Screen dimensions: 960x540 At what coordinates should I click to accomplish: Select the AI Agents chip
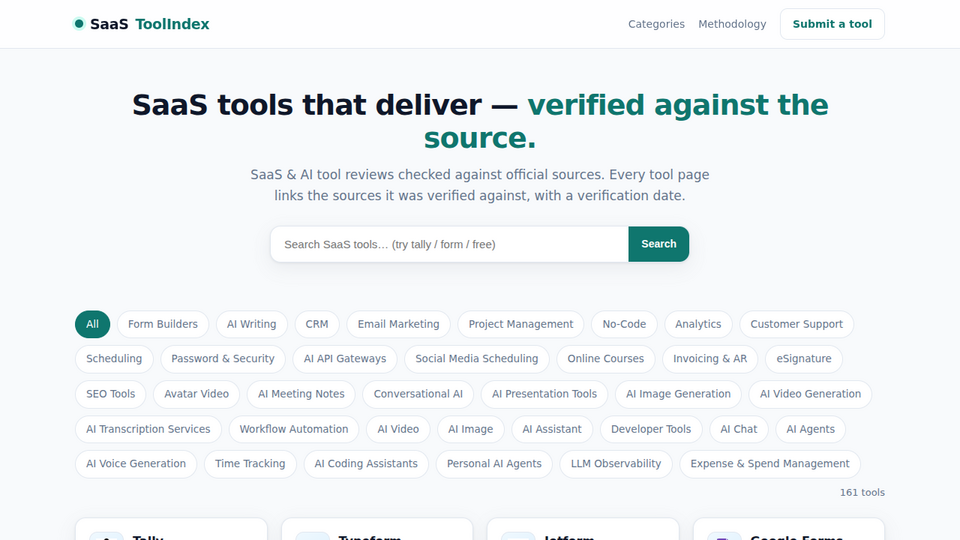click(811, 429)
